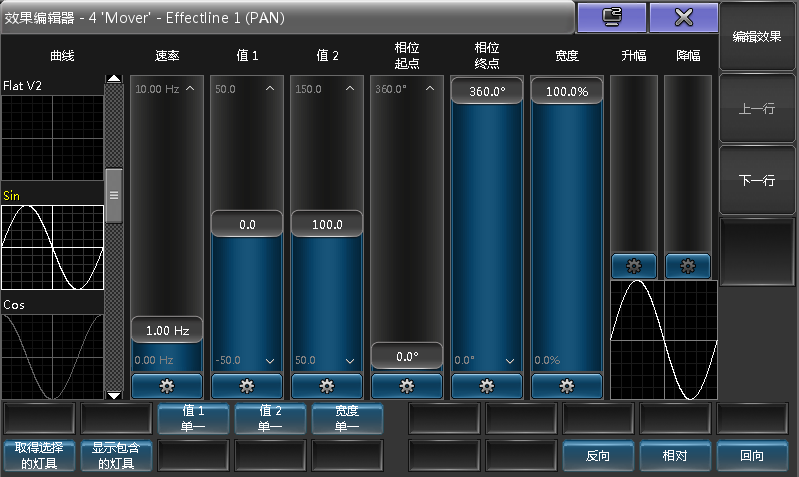Toggle the 值 2 单一 button
Image resolution: width=799 pixels, height=477 pixels.
pos(270,418)
